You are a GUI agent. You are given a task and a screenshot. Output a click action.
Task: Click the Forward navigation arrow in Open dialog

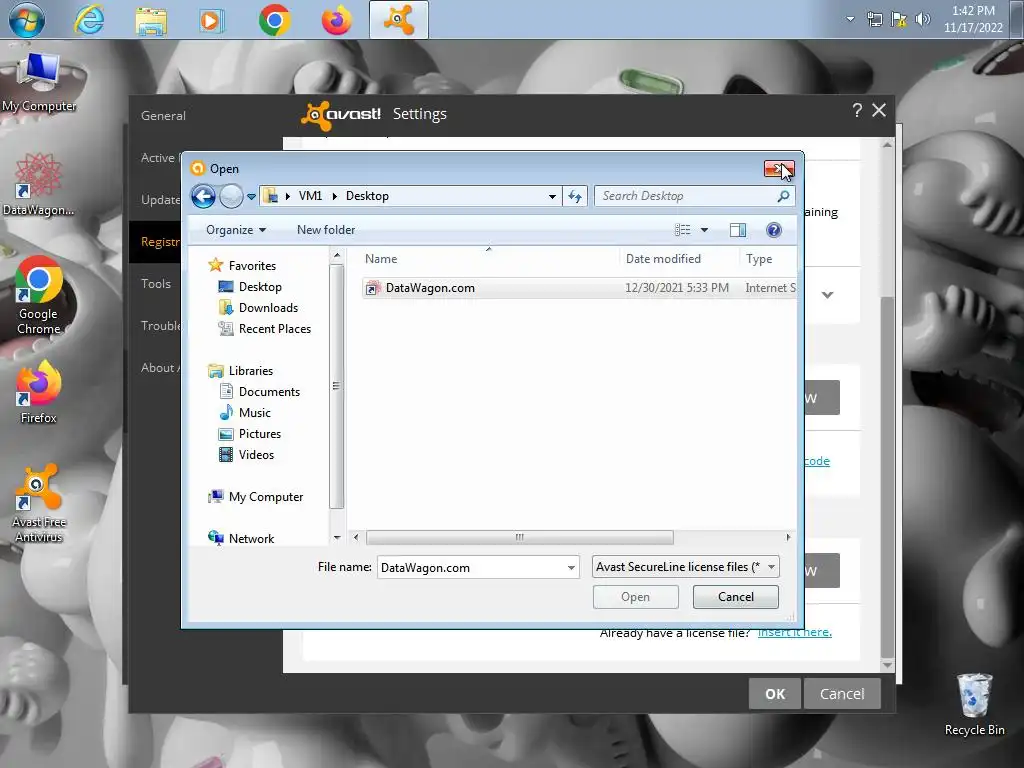click(231, 196)
